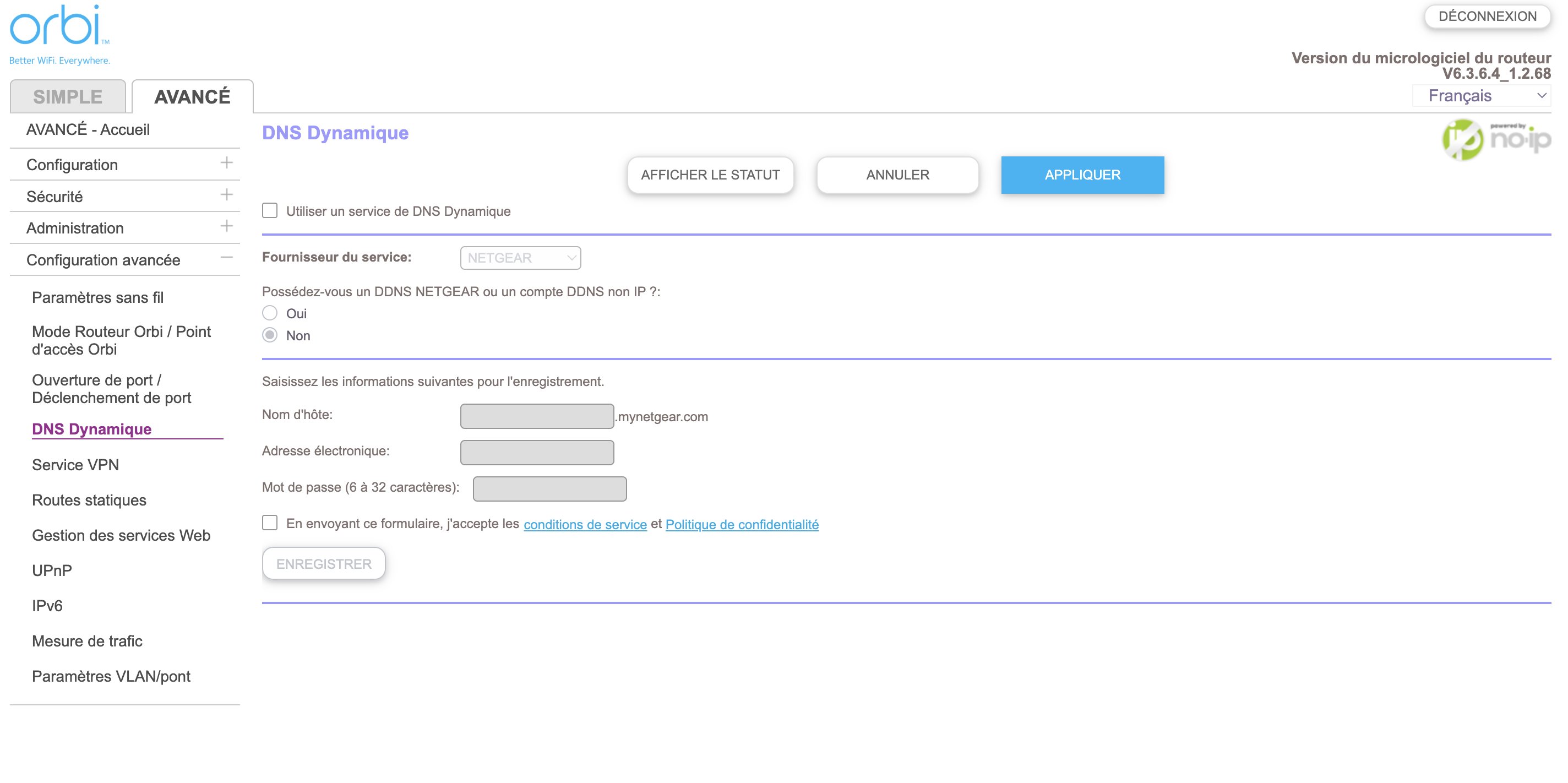Open UPnP settings

tap(52, 570)
